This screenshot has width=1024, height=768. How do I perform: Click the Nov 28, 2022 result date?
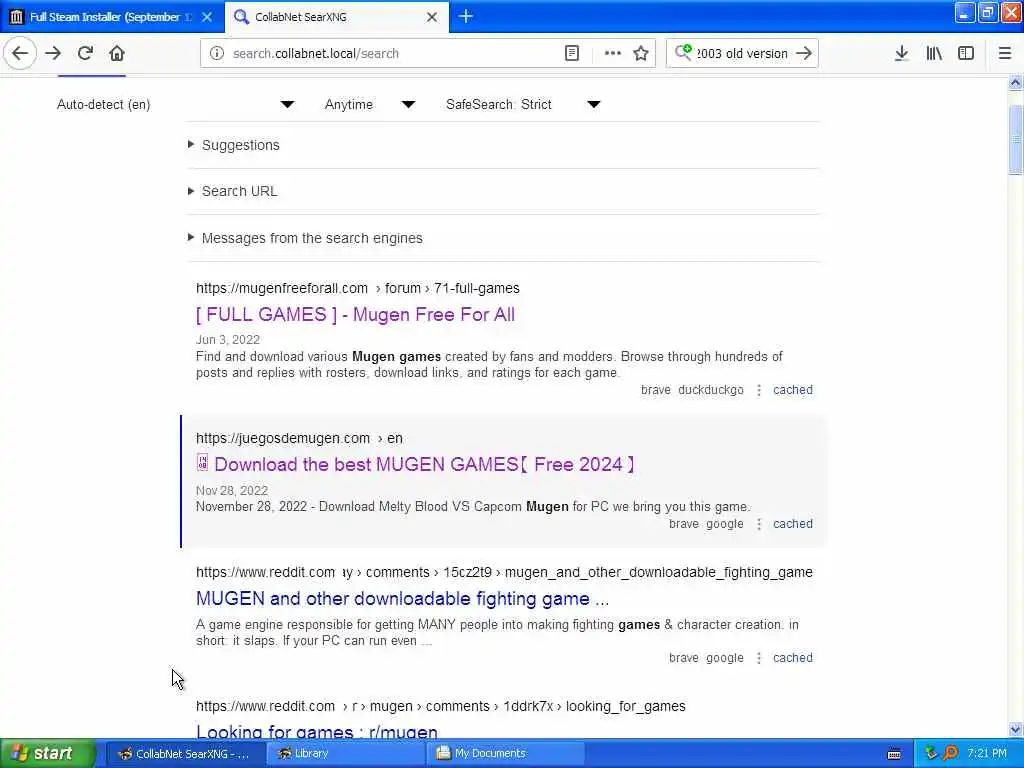(x=232, y=490)
